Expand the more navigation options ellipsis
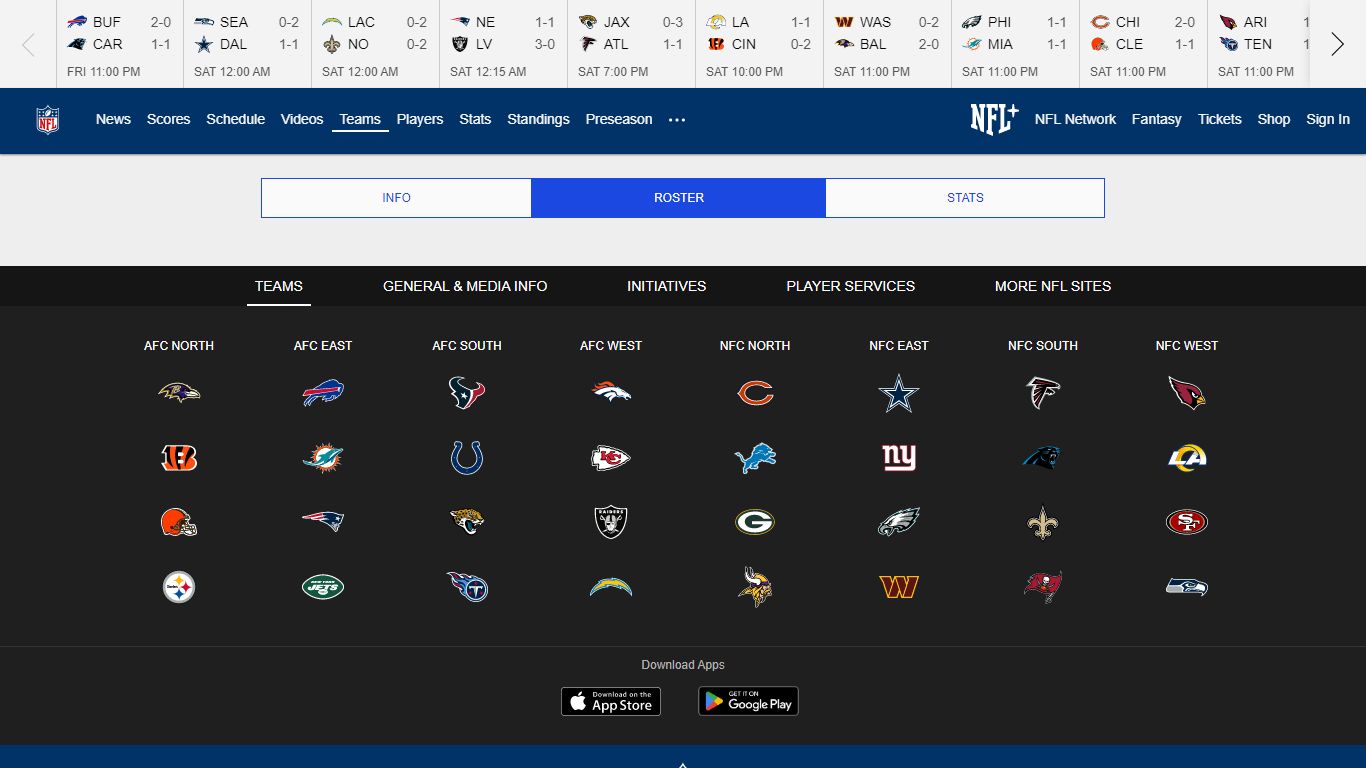This screenshot has height=768, width=1366. point(677,120)
